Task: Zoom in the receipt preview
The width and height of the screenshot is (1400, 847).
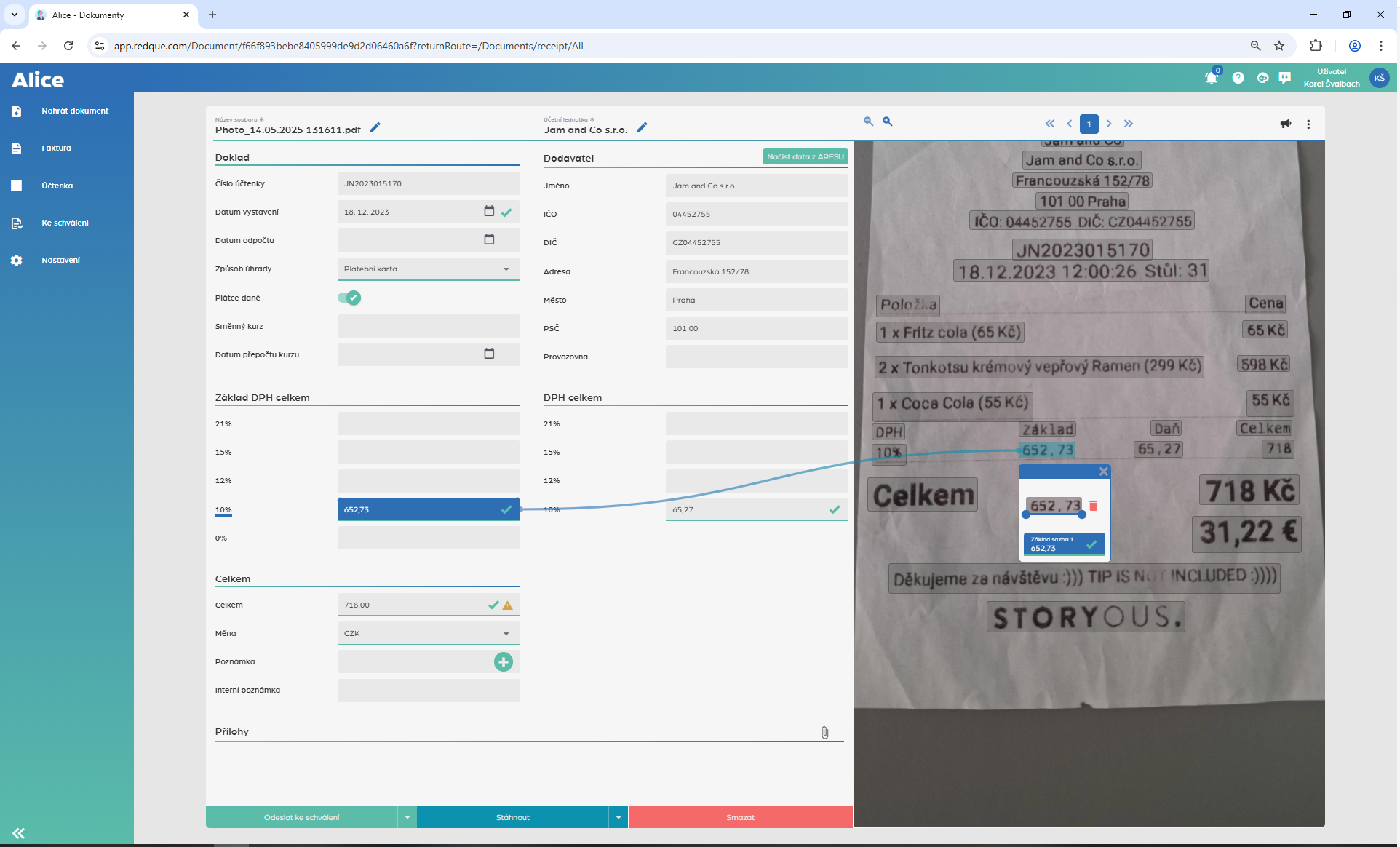Action: click(x=887, y=122)
